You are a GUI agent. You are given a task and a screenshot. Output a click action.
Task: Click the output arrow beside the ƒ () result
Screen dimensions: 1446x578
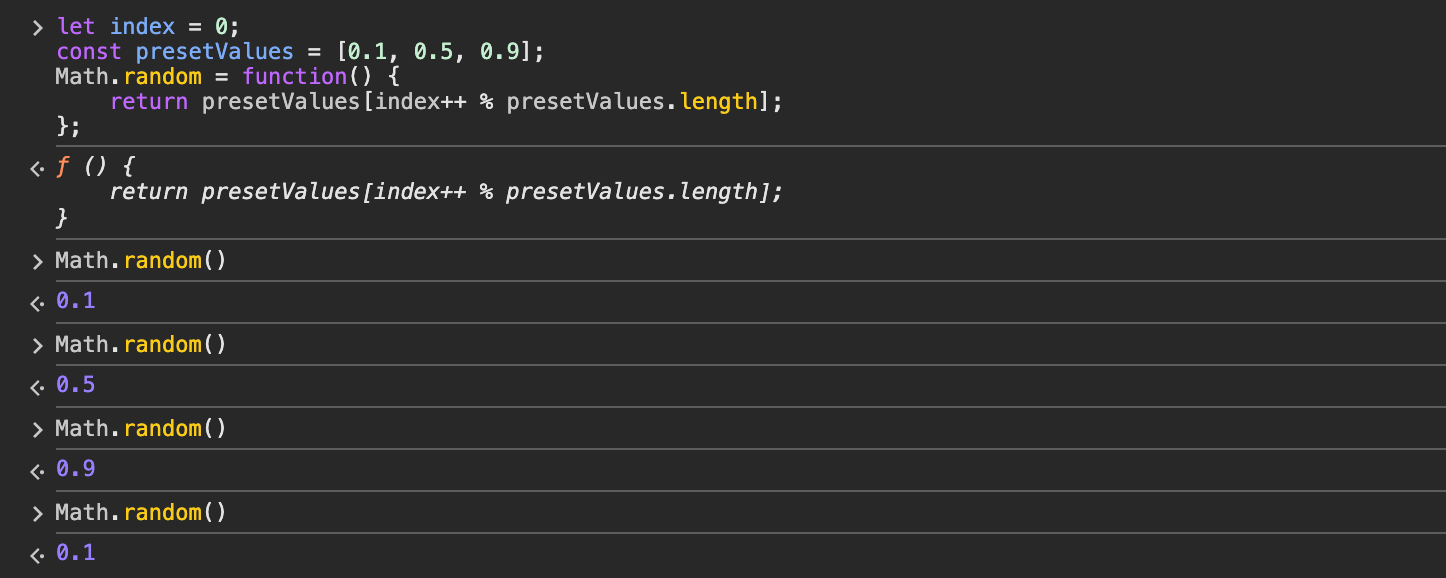point(38,169)
